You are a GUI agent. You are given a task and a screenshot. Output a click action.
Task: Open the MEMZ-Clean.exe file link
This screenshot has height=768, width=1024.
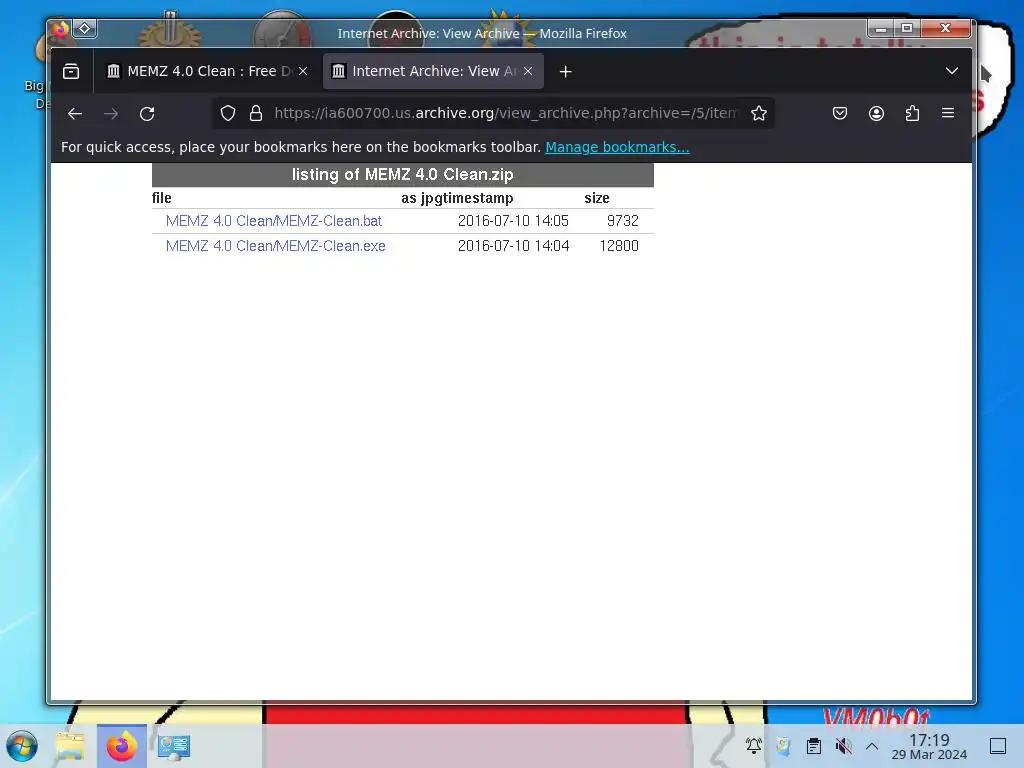tap(276, 246)
